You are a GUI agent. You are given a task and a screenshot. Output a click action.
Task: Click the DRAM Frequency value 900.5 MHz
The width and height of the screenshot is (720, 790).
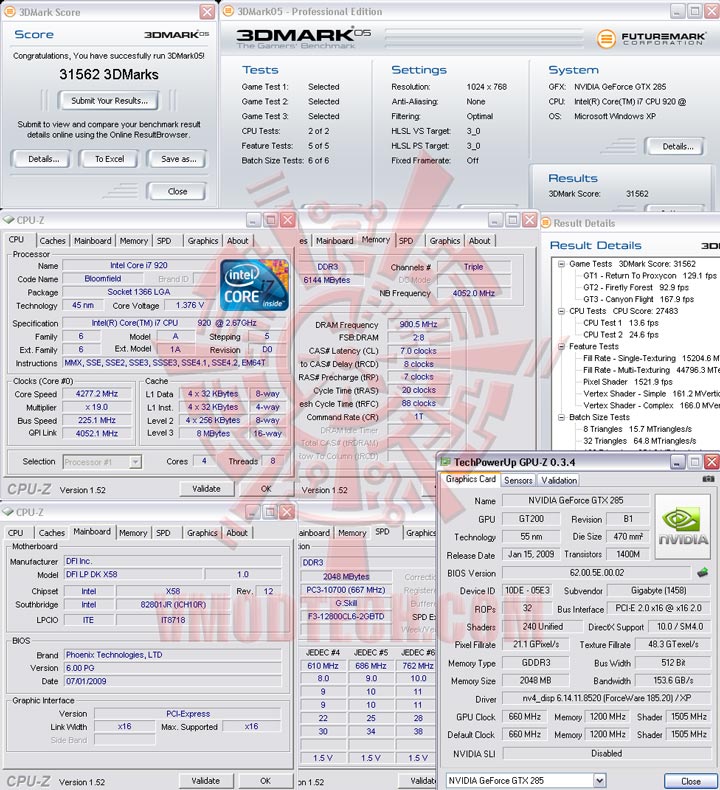click(x=418, y=324)
